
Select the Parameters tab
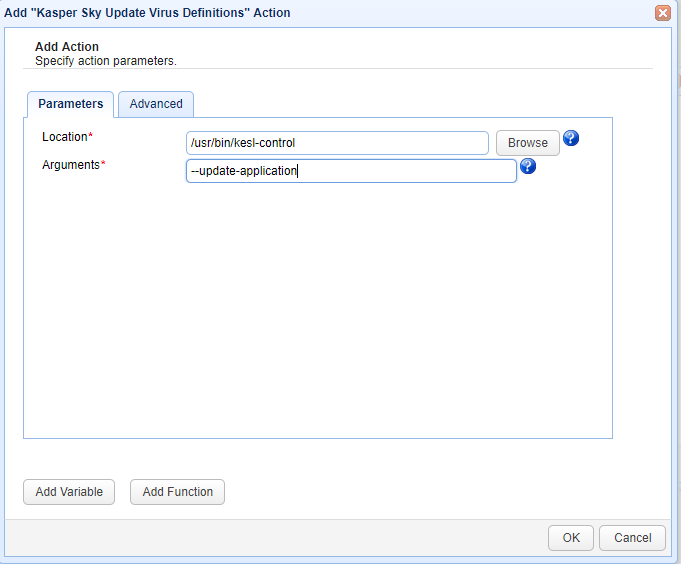[x=70, y=104]
